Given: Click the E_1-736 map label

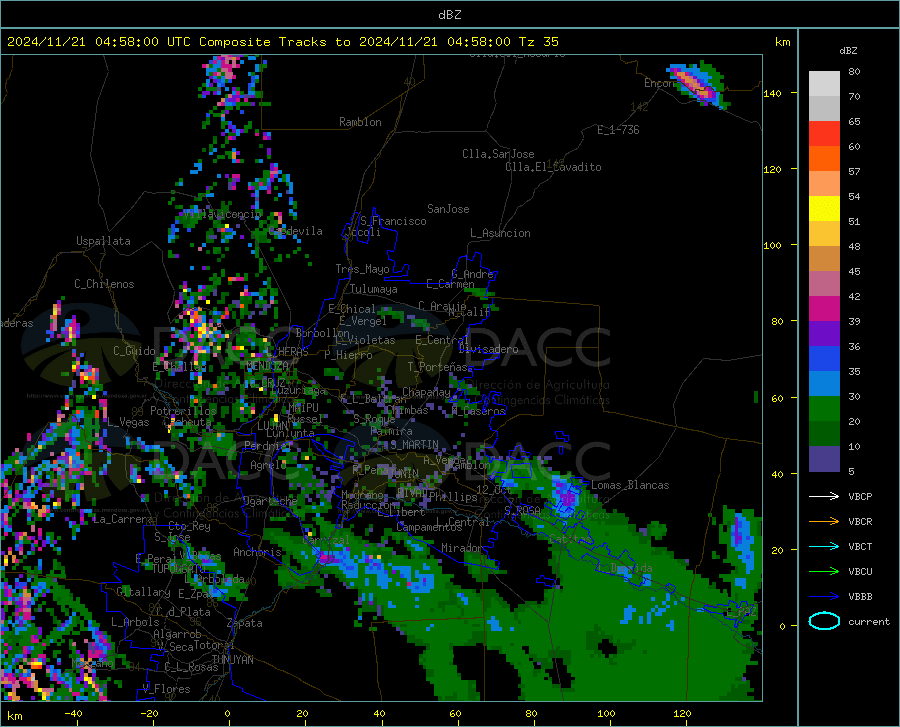Looking at the screenshot, I should [618, 130].
